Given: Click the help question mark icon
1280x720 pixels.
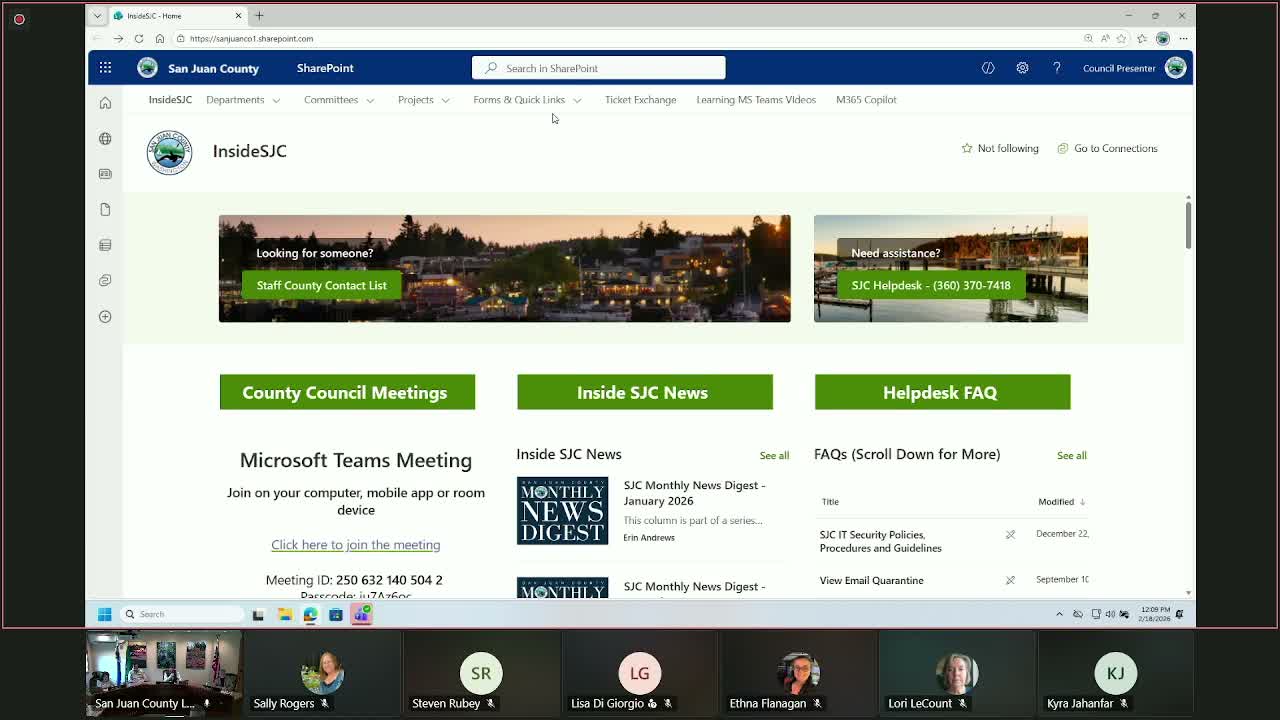Looking at the screenshot, I should (1056, 68).
